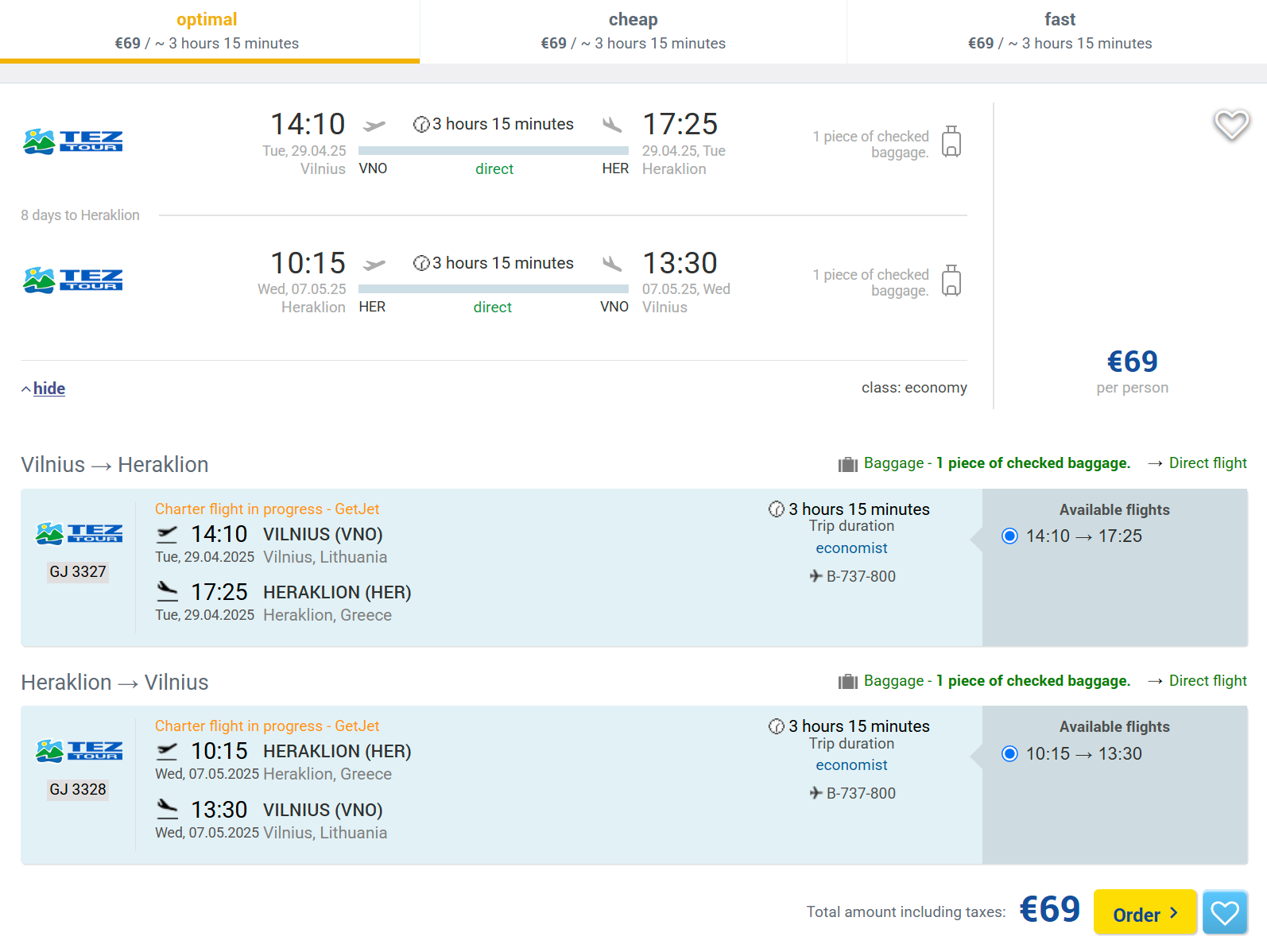Viewport: 1267px width, 952px height.
Task: Switch to the cheap tab
Action: (x=633, y=32)
